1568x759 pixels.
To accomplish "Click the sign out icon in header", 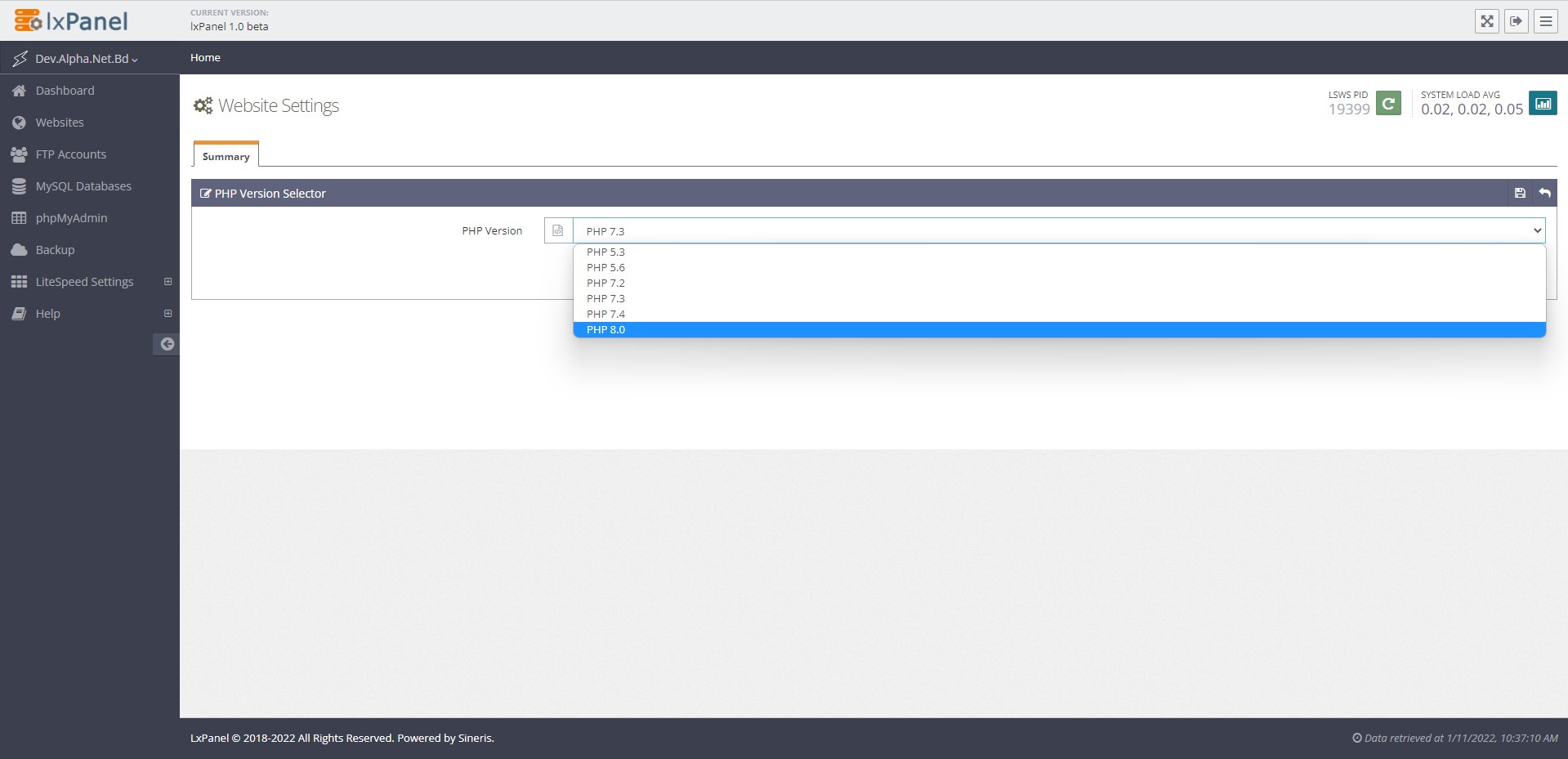I will click(x=1517, y=21).
